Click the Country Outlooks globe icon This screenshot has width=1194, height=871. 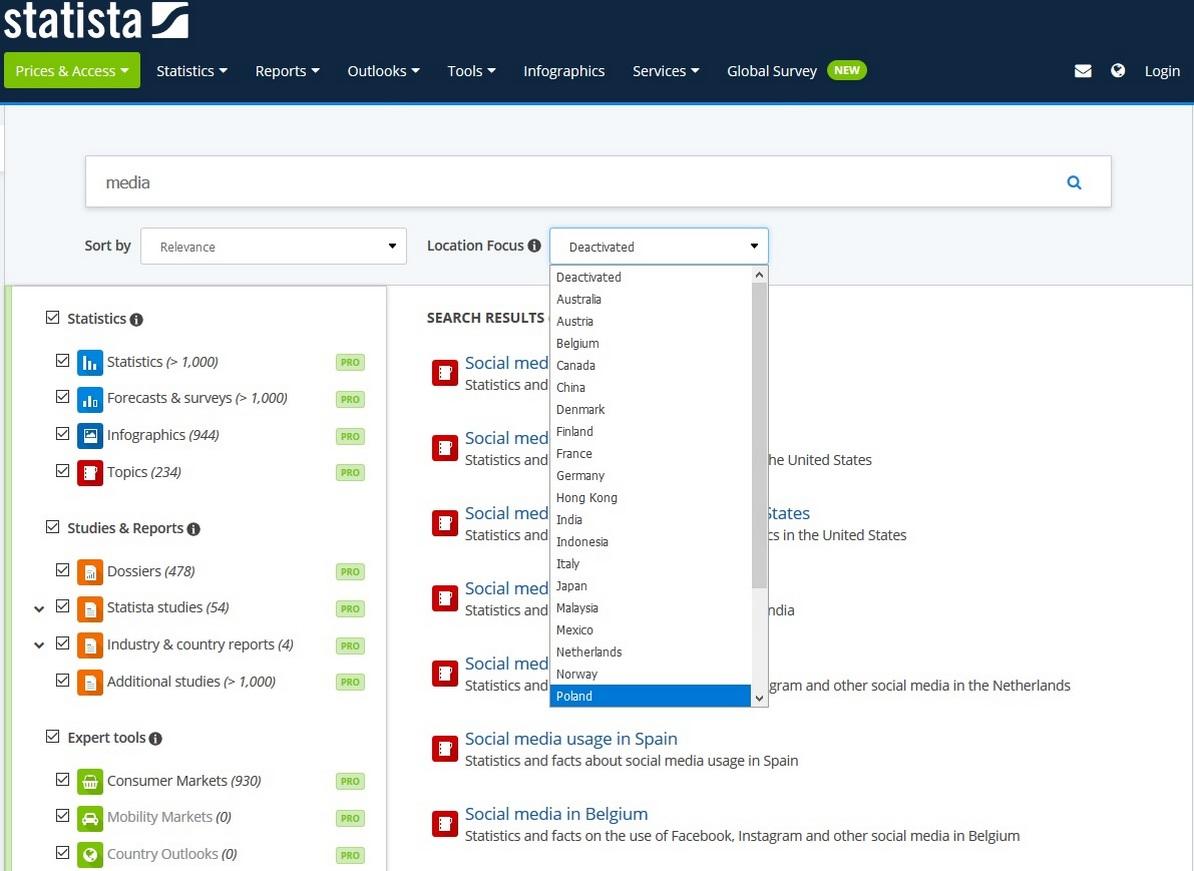90,854
